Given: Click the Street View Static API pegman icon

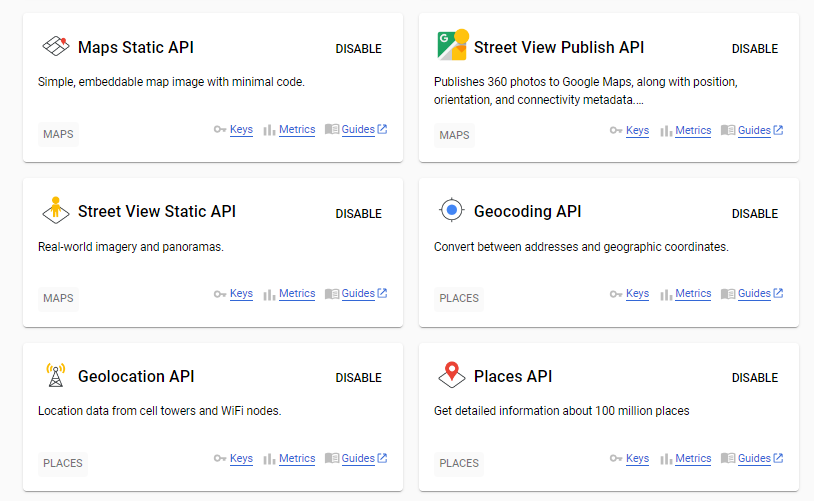Looking at the screenshot, I should click(x=56, y=211).
